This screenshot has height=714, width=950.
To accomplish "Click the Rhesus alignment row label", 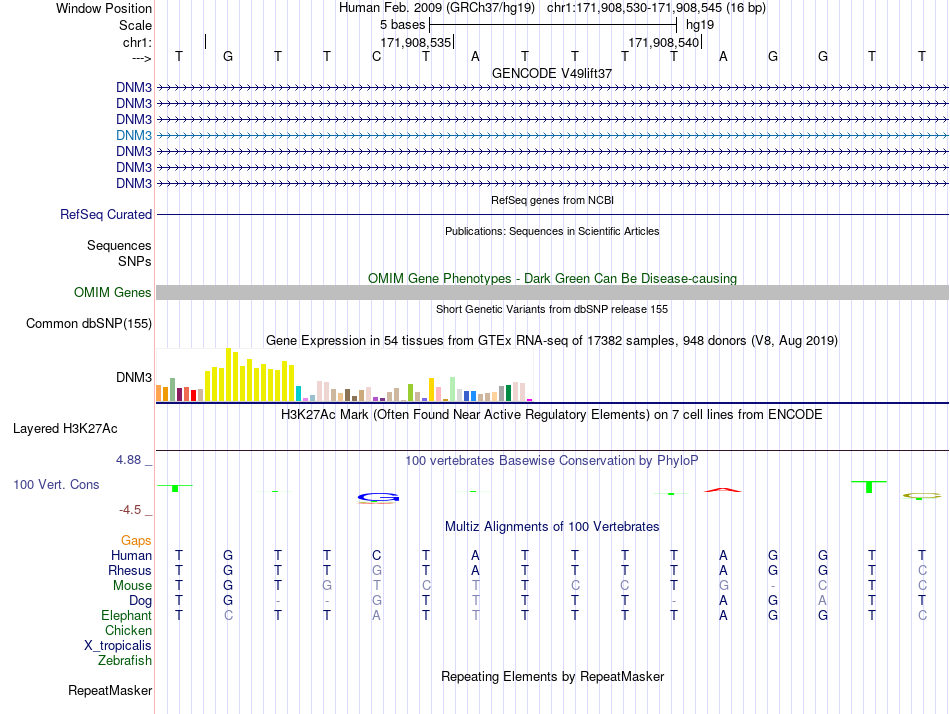I will click(x=130, y=570).
